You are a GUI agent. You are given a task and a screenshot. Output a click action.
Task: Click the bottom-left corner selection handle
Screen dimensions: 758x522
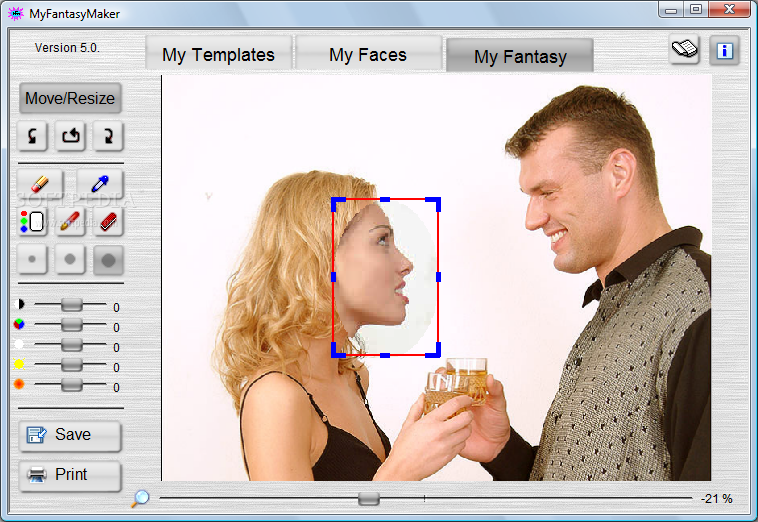tap(337, 351)
